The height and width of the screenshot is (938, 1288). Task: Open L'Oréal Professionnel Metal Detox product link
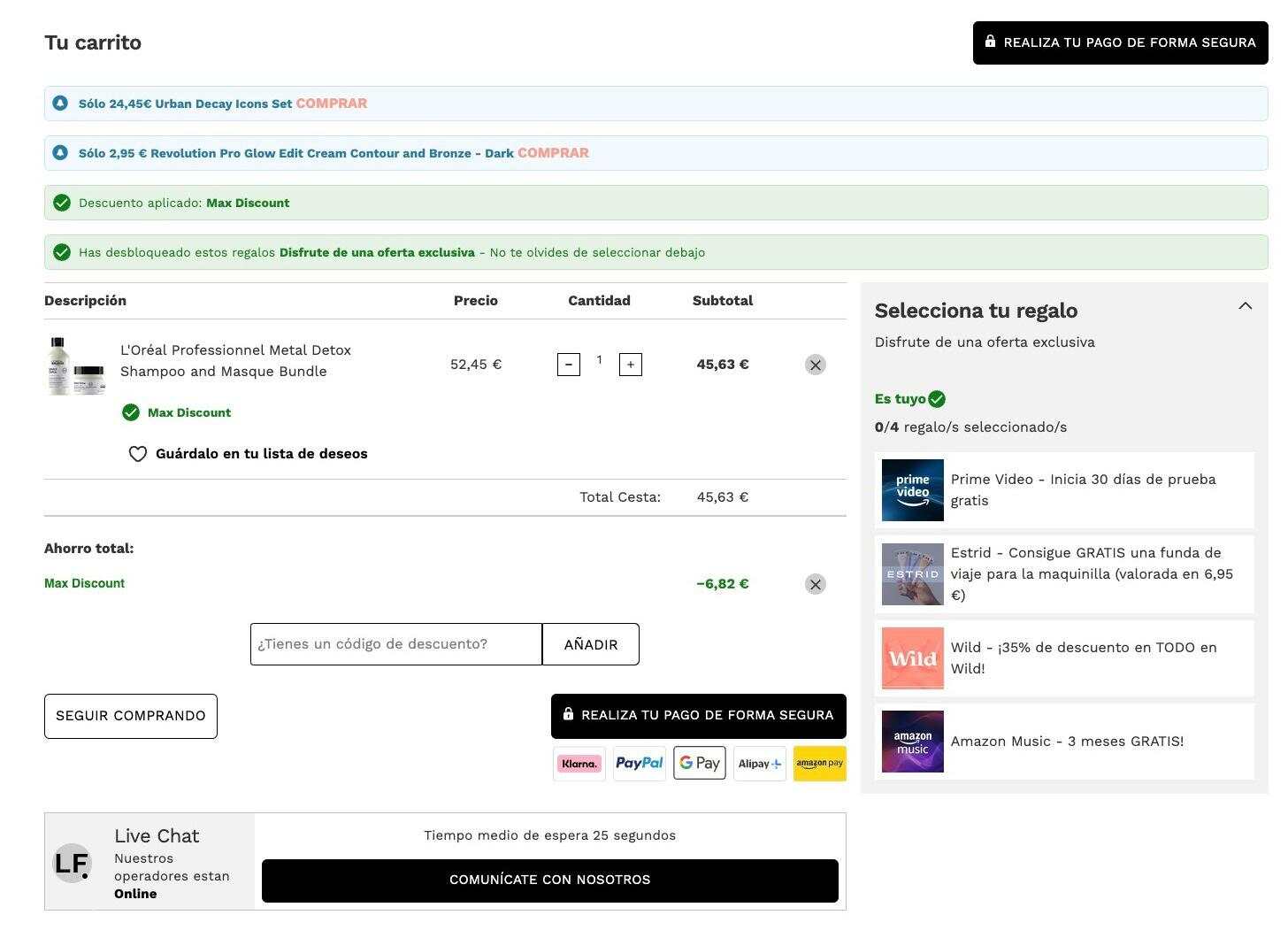point(235,361)
